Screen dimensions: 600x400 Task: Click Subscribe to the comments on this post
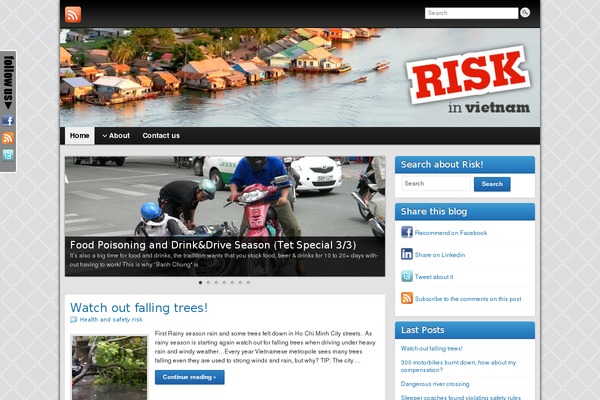click(468, 299)
